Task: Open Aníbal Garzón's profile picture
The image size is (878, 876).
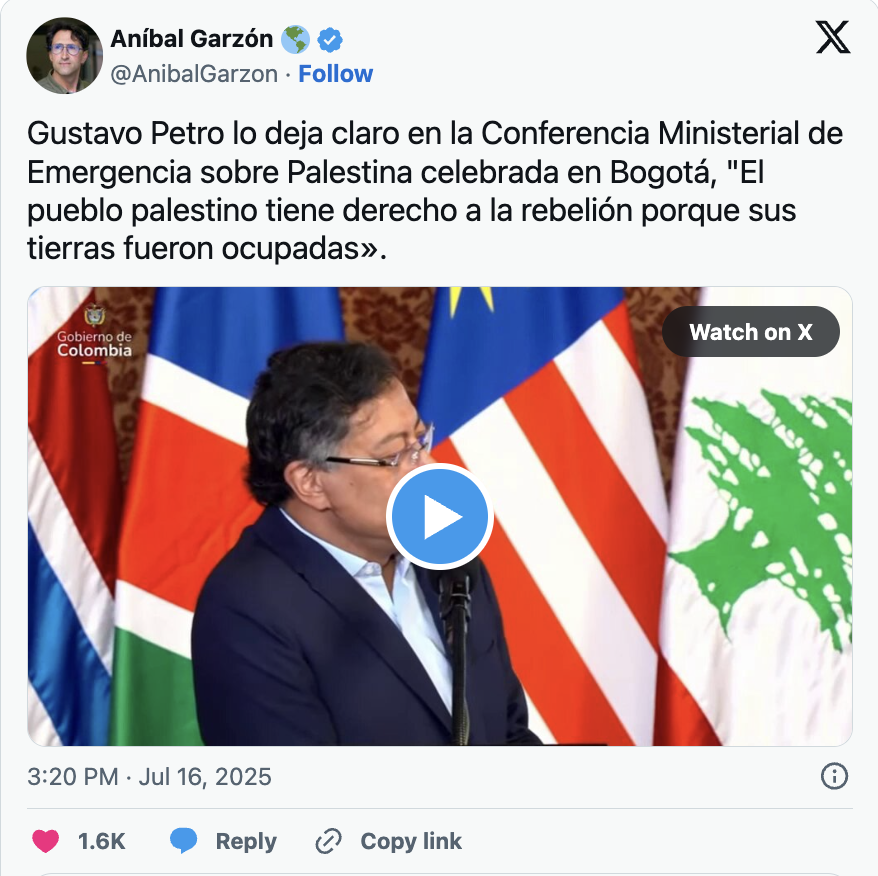Action: 64,55
